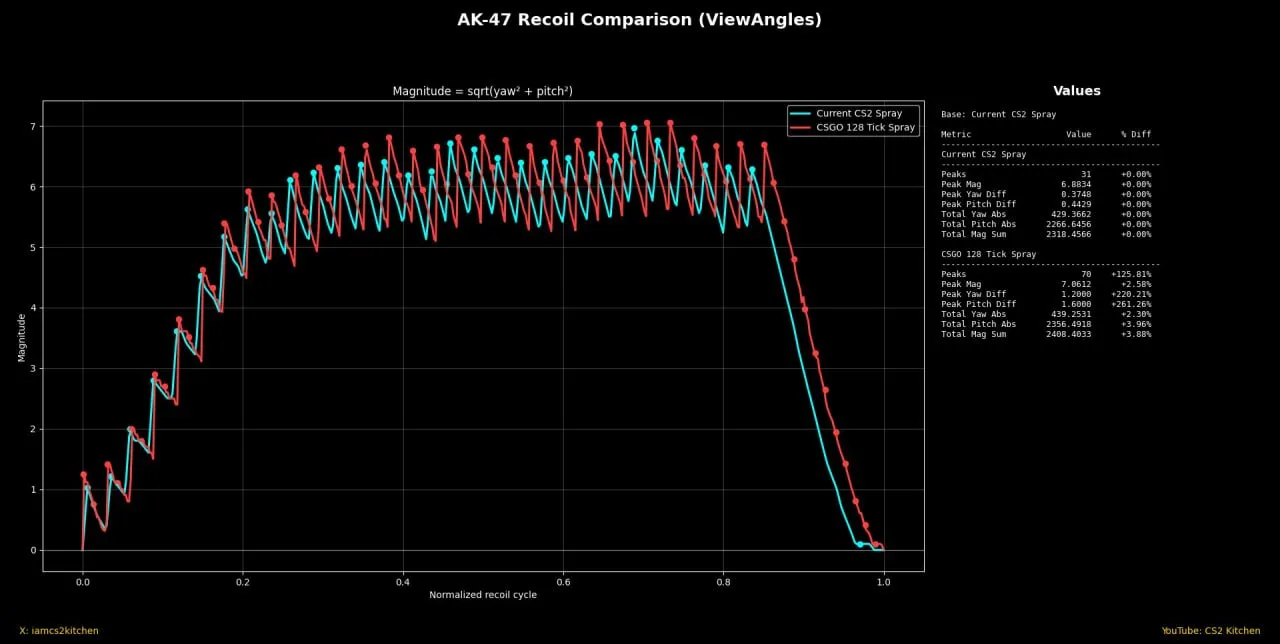Click the y-axis tick label '4'
Image resolution: width=1280 pixels, height=644 pixels.
tap(33, 308)
